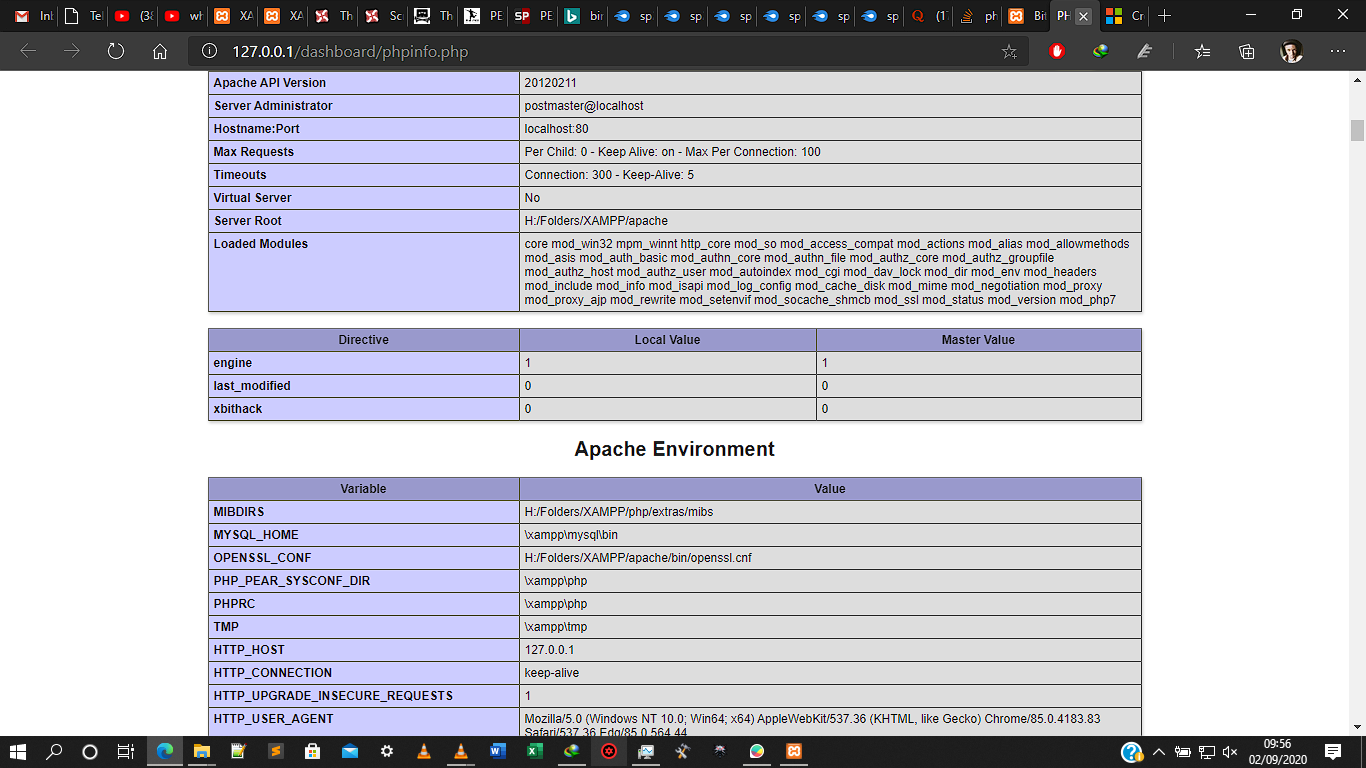Open the Favorites list panel
Image resolution: width=1366 pixels, height=768 pixels.
click(x=1202, y=51)
